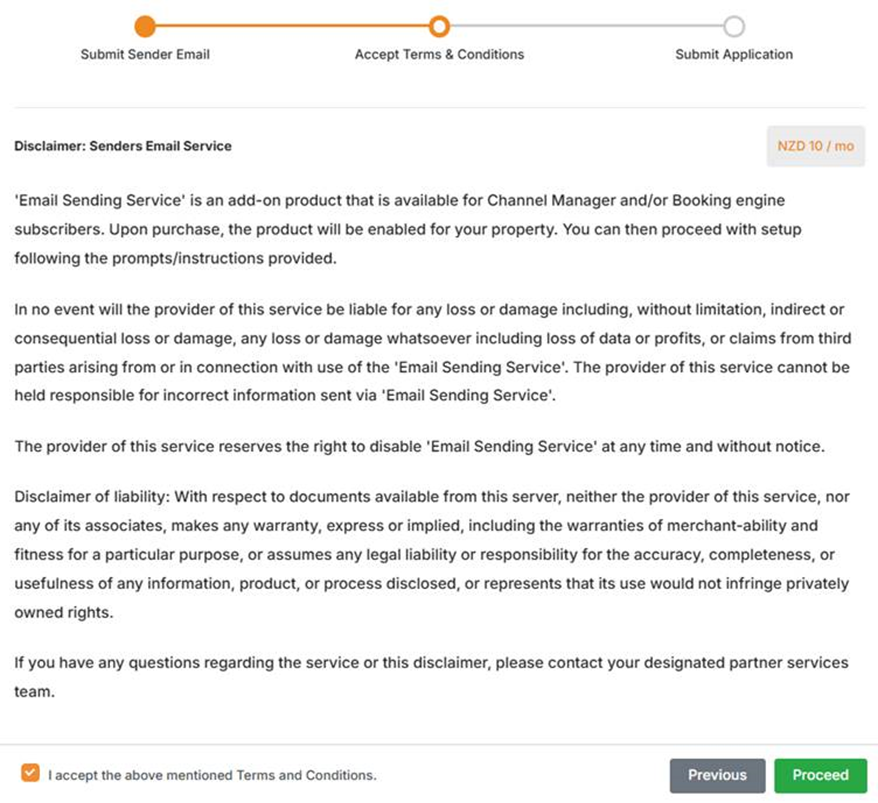The height and width of the screenshot is (803, 878).
Task: Click the grey progress line before Submit Application
Action: (x=586, y=26)
